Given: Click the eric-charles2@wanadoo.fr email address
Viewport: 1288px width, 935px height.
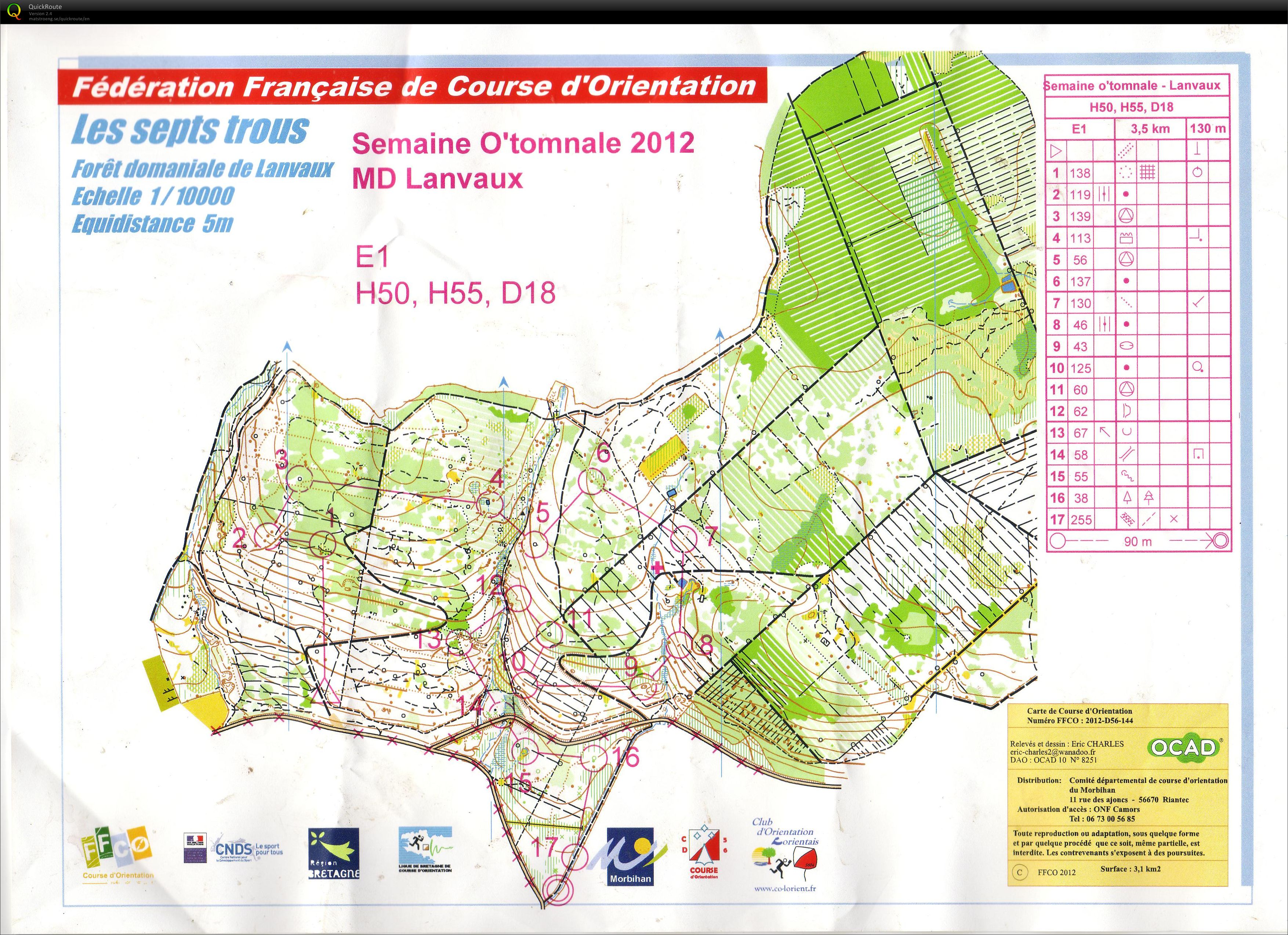Looking at the screenshot, I should click(1053, 752).
